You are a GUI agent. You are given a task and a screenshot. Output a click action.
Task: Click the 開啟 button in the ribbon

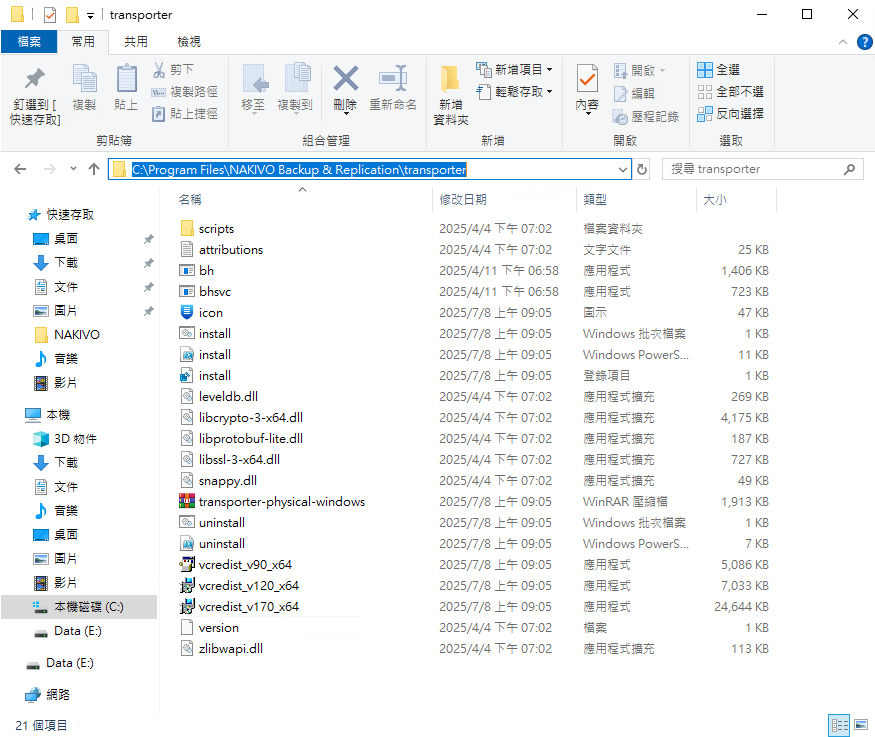[x=639, y=70]
